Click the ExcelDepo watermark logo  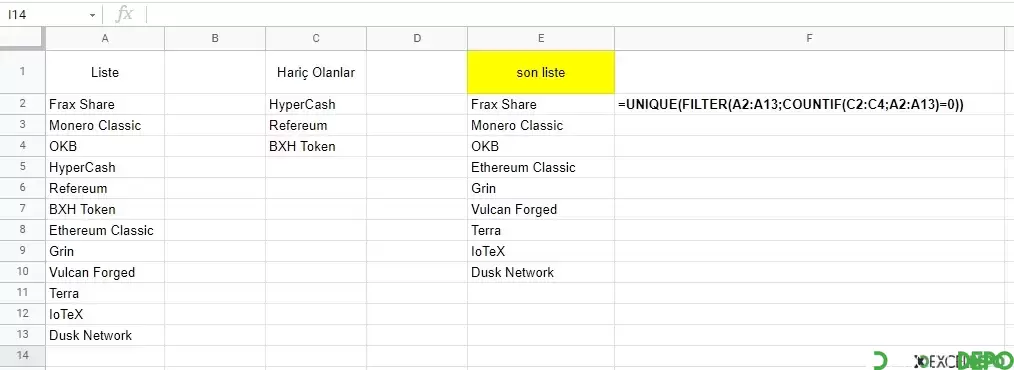tap(943, 360)
